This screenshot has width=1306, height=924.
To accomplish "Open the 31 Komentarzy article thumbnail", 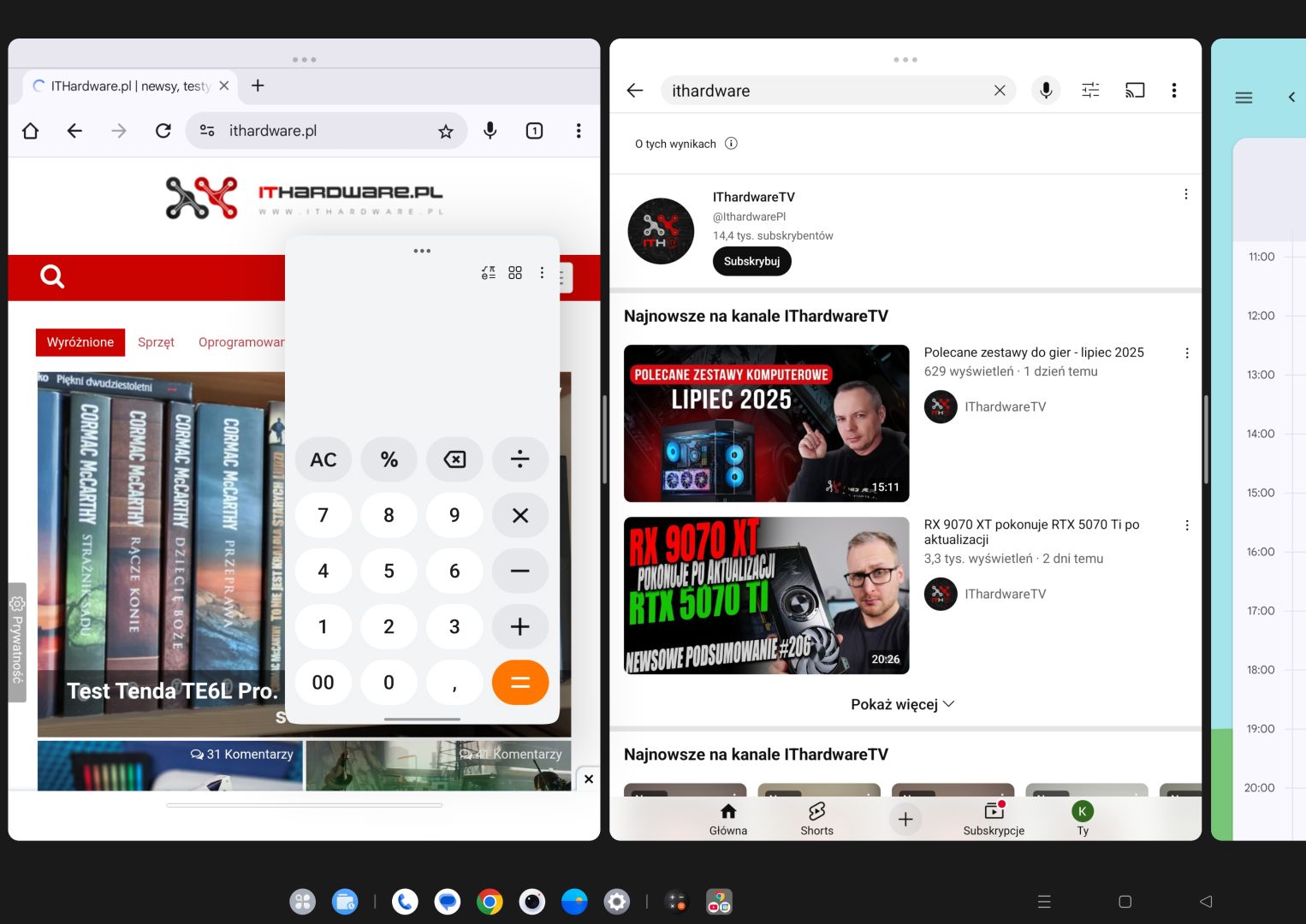I will [x=169, y=766].
